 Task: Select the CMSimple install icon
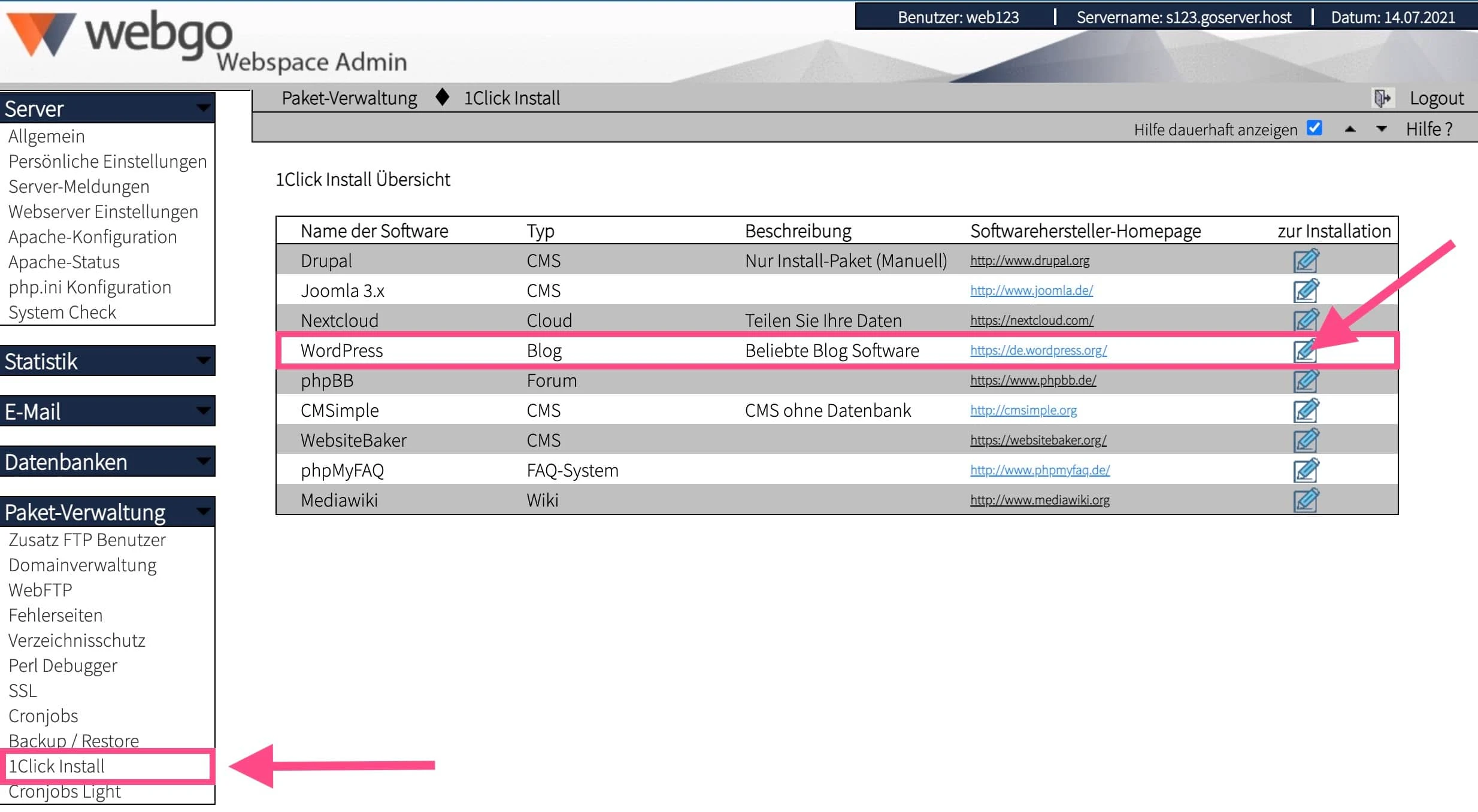1306,410
